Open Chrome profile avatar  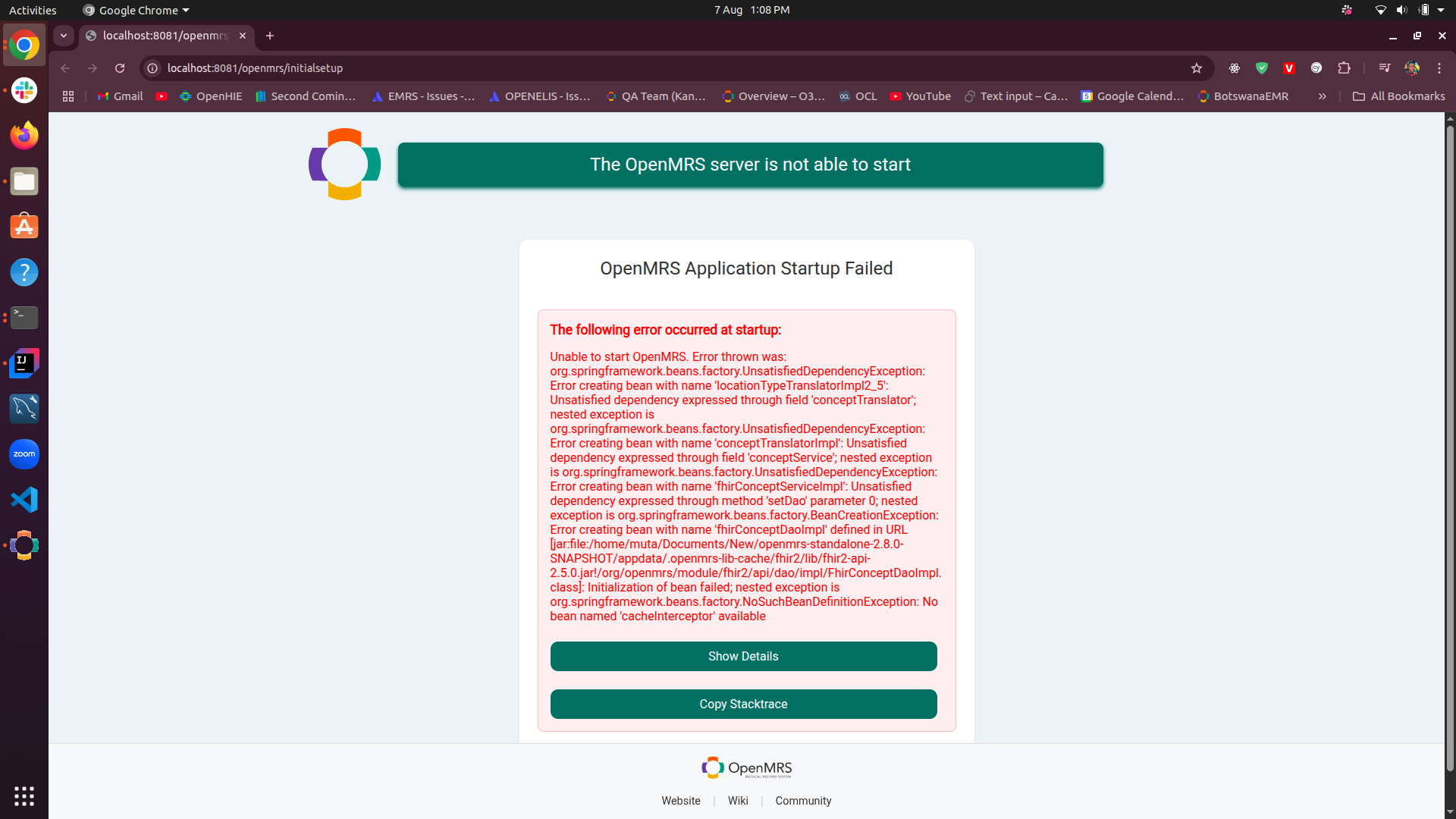coord(1412,68)
